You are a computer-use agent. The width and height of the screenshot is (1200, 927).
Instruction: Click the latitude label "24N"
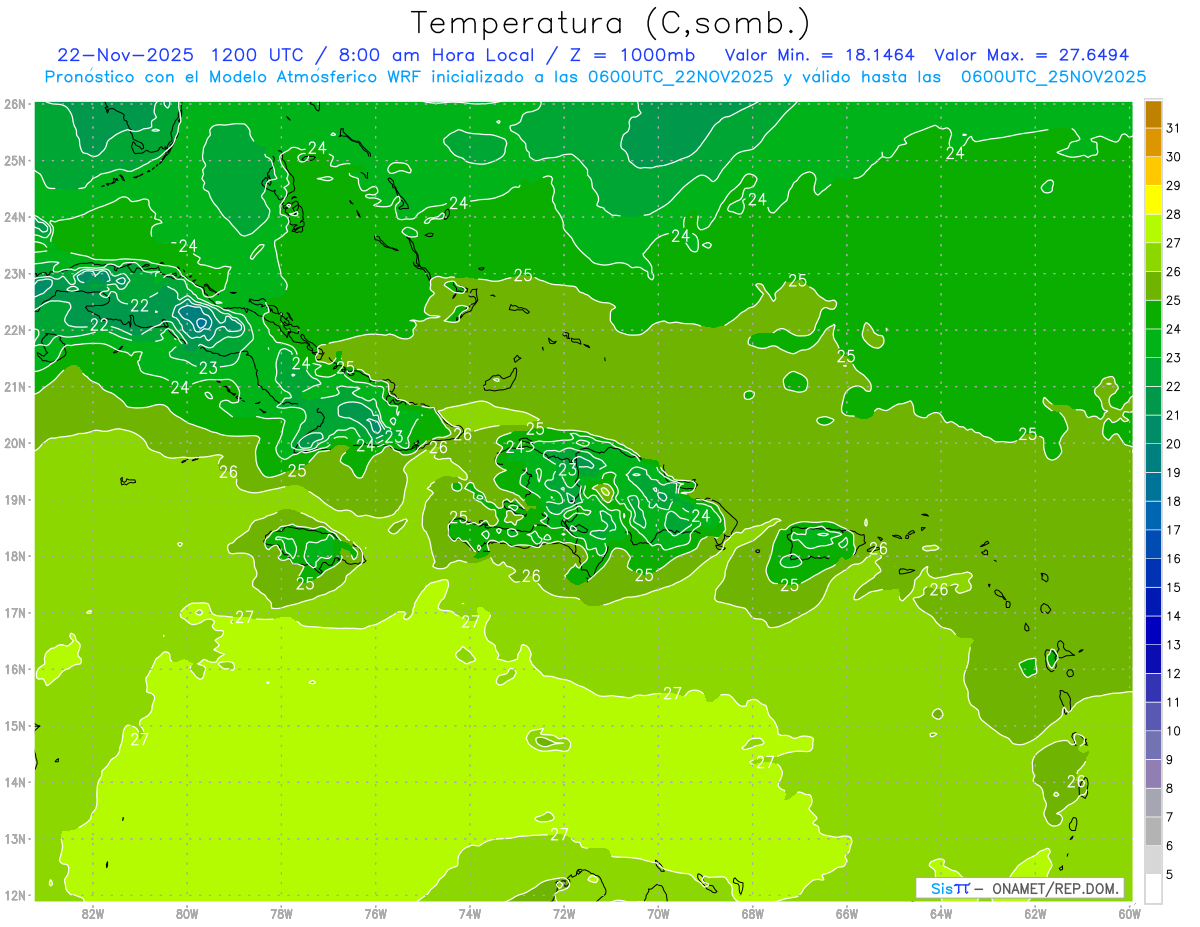tap(15, 217)
